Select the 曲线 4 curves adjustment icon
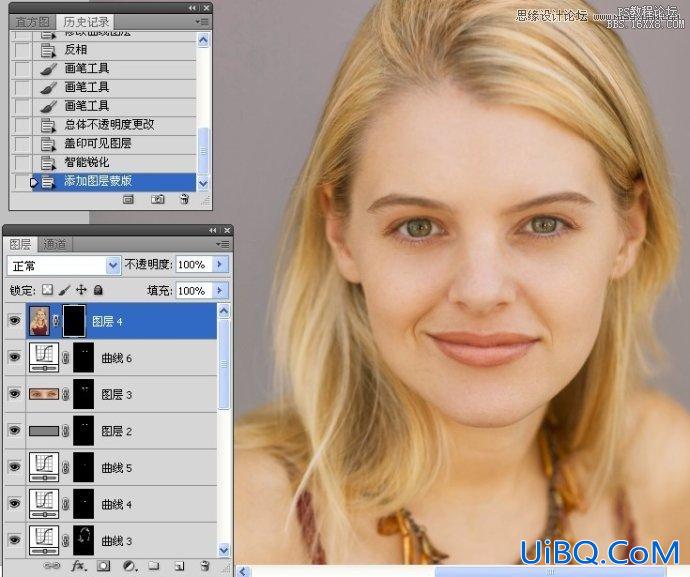690x577 pixels. [x=44, y=503]
